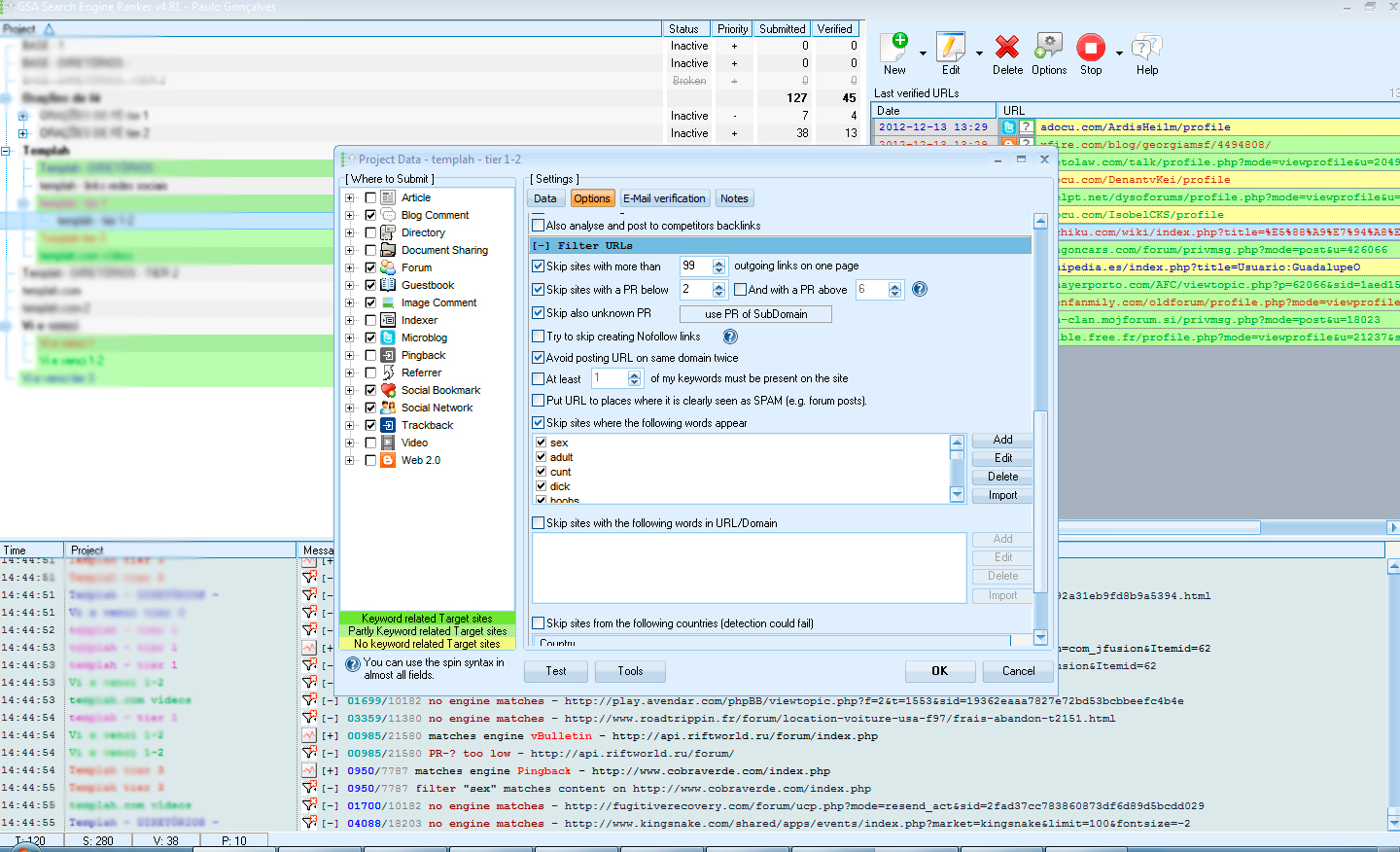The height and width of the screenshot is (852, 1400).
Task: Click the Video engine icon
Action: pos(388,443)
